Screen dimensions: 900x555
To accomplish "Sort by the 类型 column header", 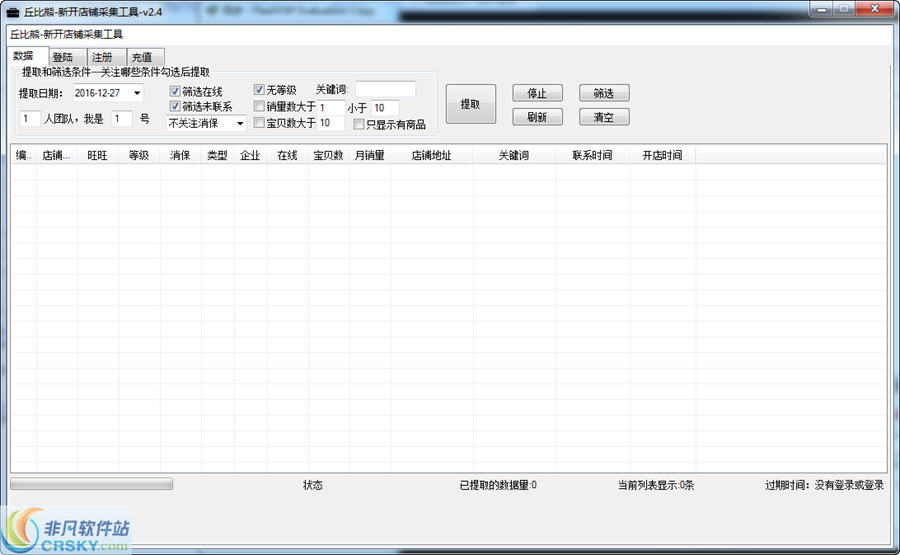I will 218,155.
